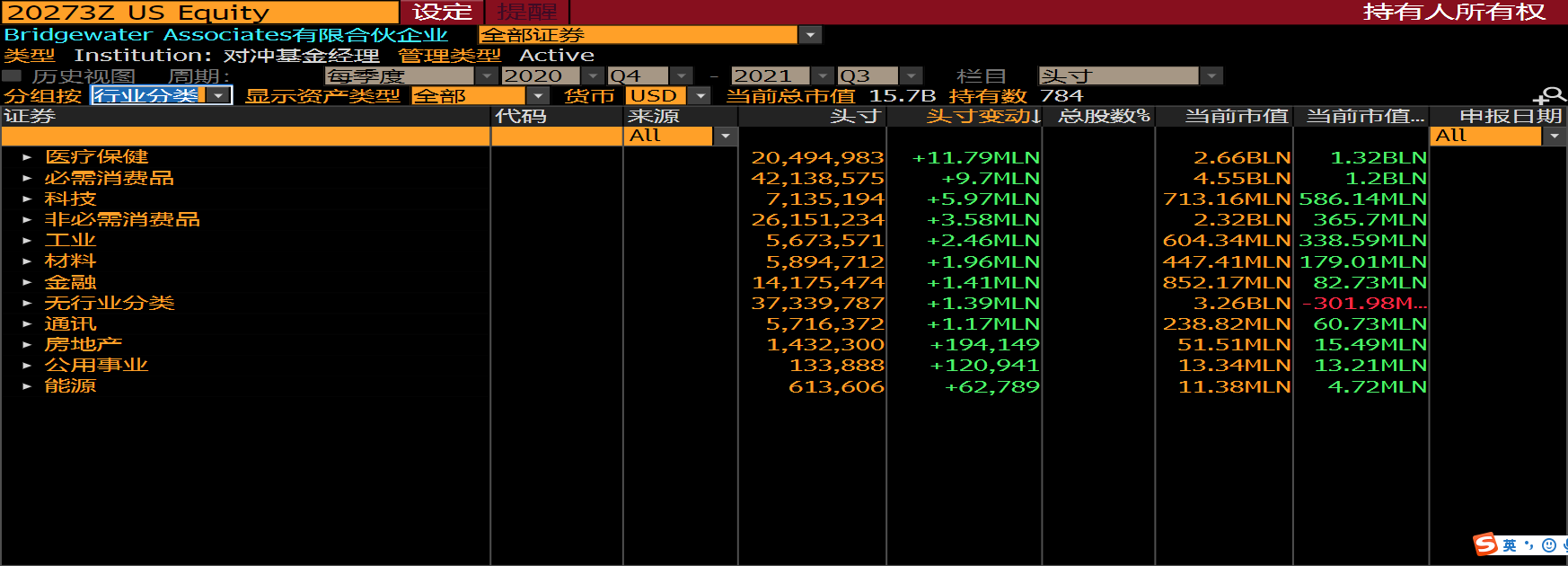Select the +5.97MLN position change
The image size is (1568, 566).
click(x=982, y=199)
